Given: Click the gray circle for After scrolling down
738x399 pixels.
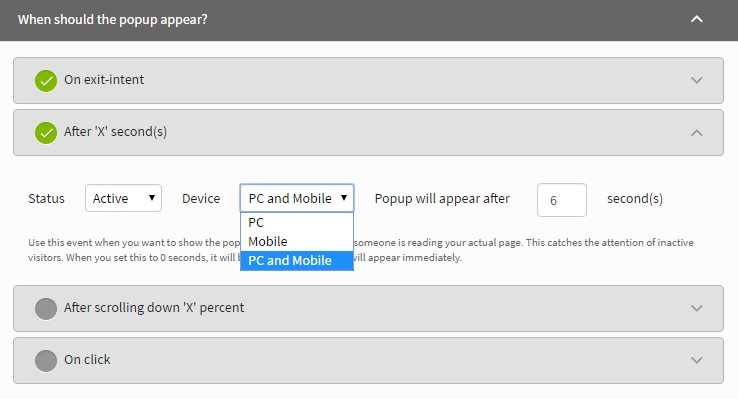Looking at the screenshot, I should (46, 309).
